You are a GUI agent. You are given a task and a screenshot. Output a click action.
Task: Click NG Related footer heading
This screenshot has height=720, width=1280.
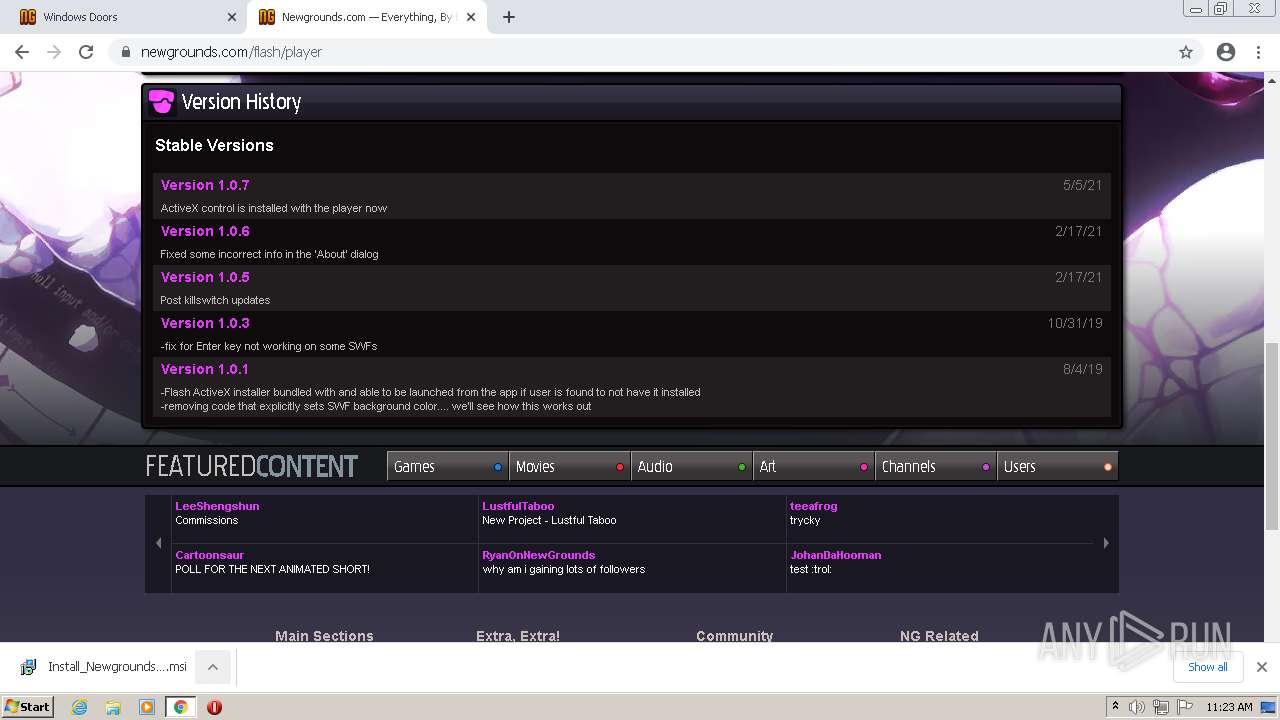(939, 636)
